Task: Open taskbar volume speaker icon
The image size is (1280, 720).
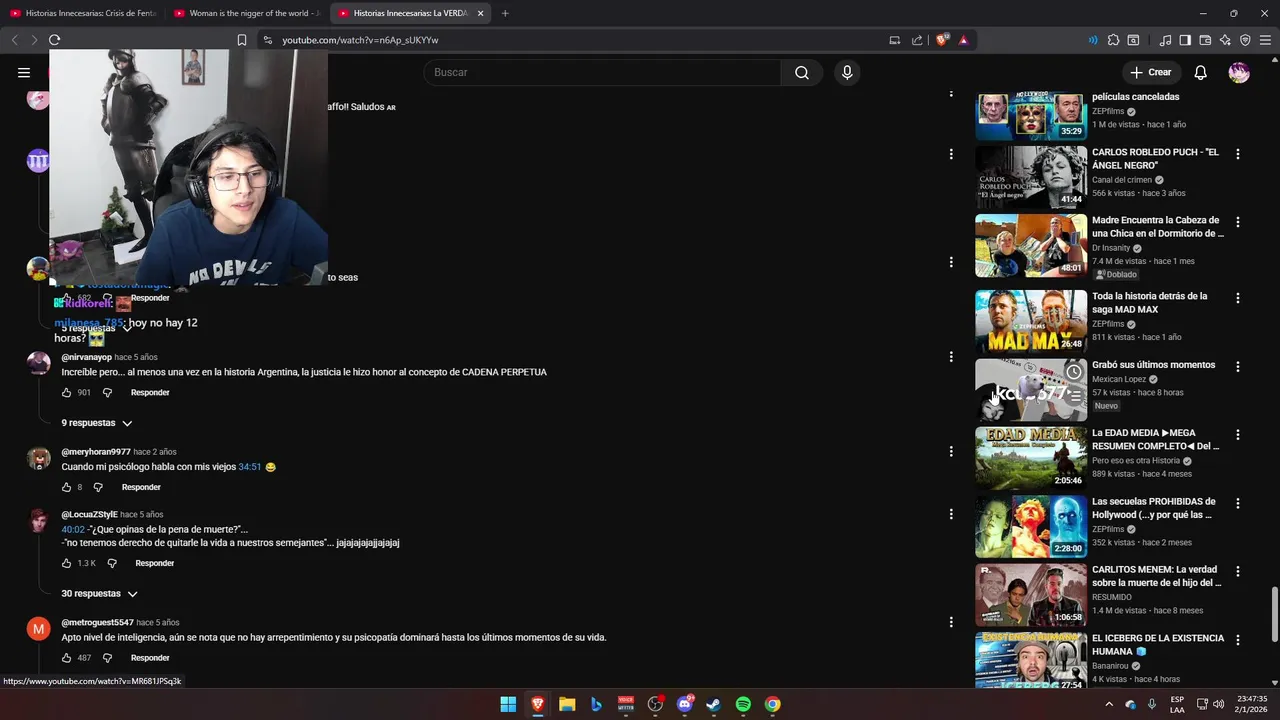Action: click(x=1219, y=704)
